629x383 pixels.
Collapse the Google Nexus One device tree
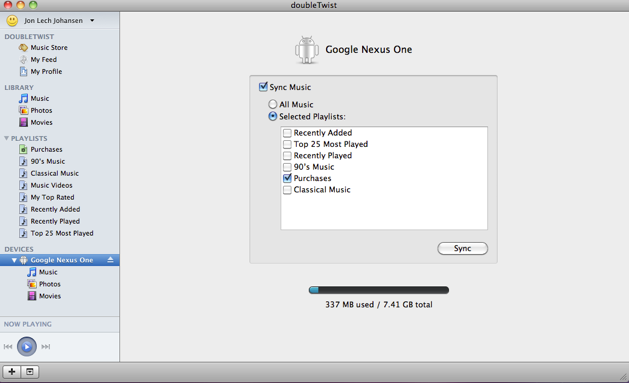click(x=14, y=260)
